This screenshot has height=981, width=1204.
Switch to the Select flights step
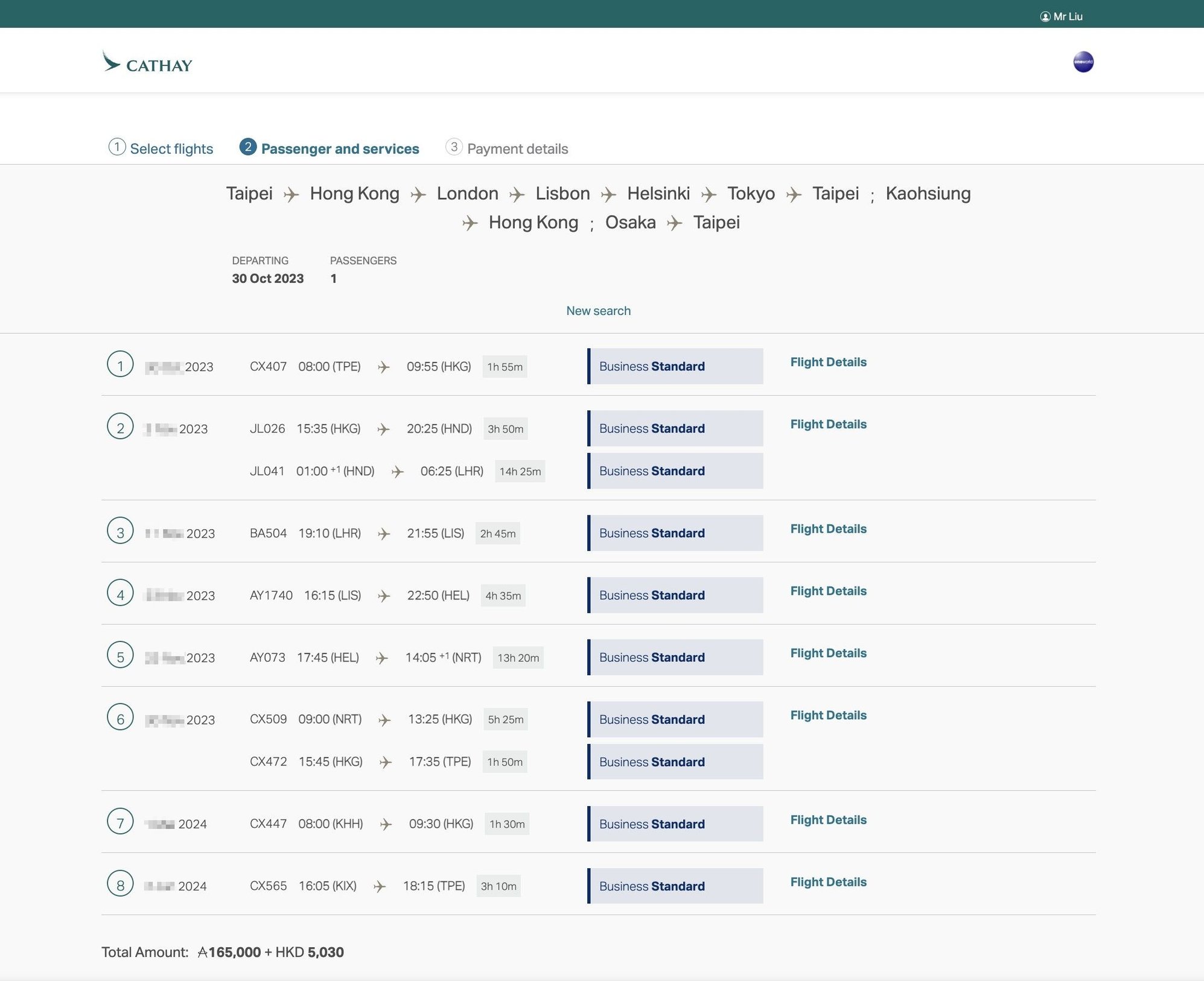click(160, 148)
